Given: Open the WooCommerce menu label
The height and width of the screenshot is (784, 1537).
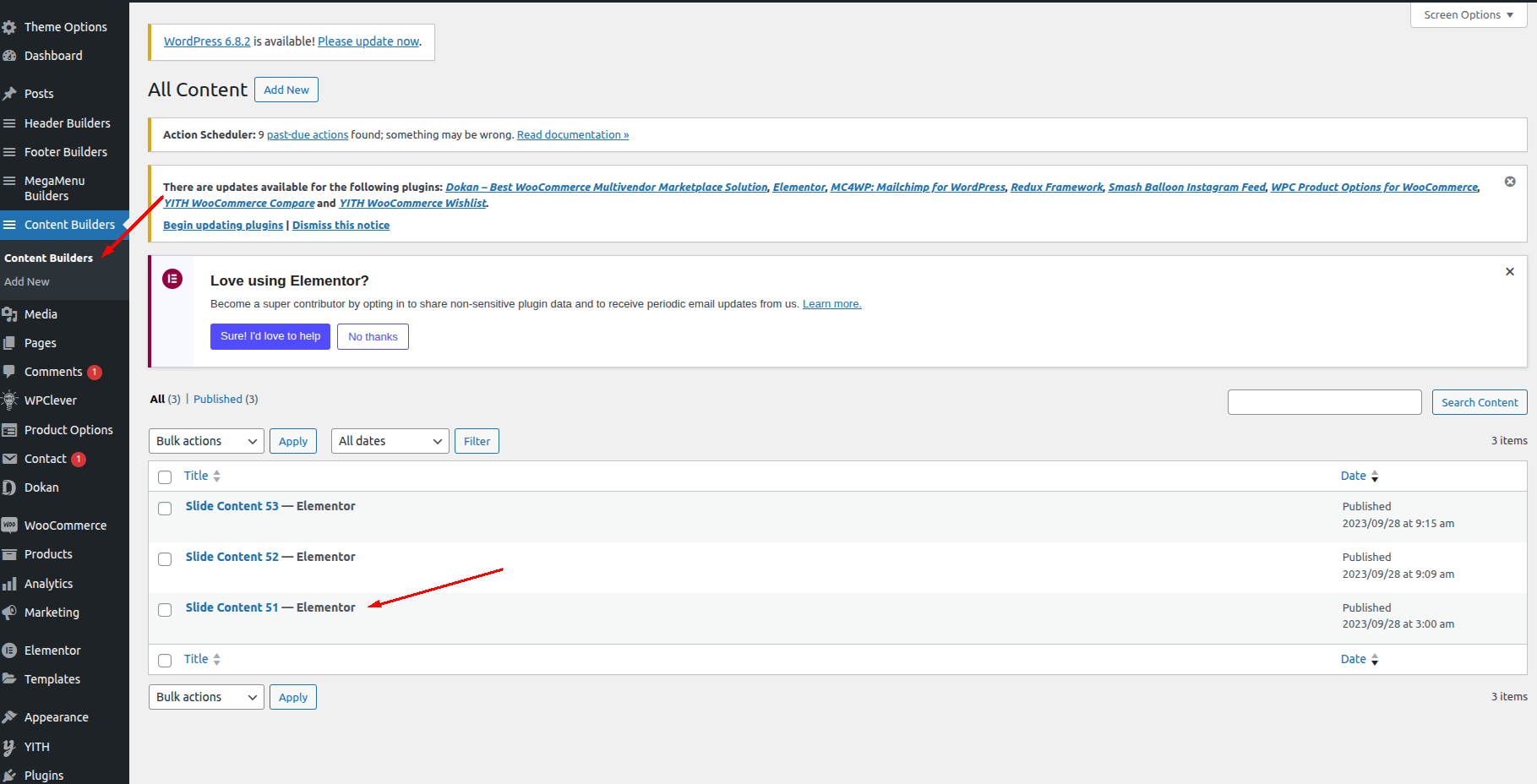Looking at the screenshot, I should [66, 525].
